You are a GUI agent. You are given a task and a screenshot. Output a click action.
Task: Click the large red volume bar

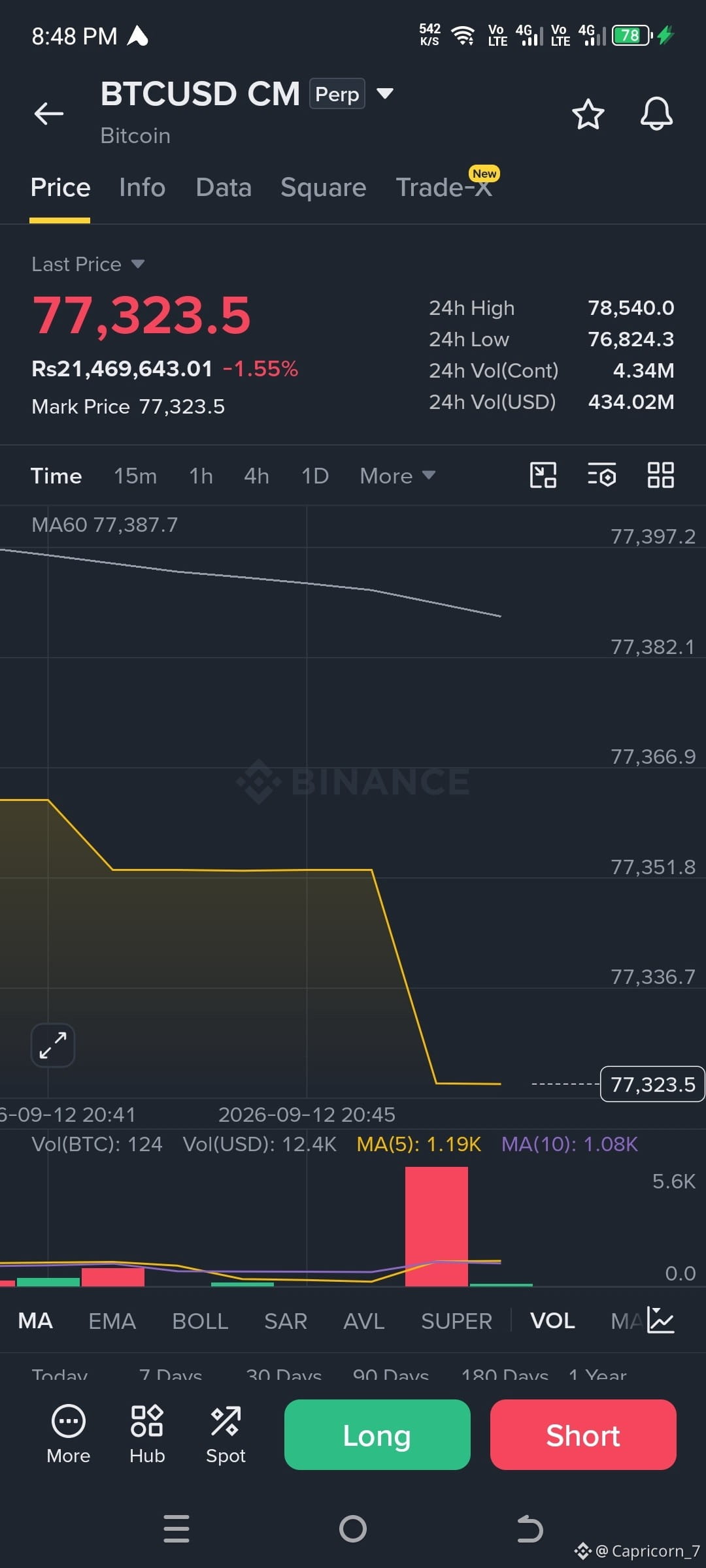tap(437, 1226)
